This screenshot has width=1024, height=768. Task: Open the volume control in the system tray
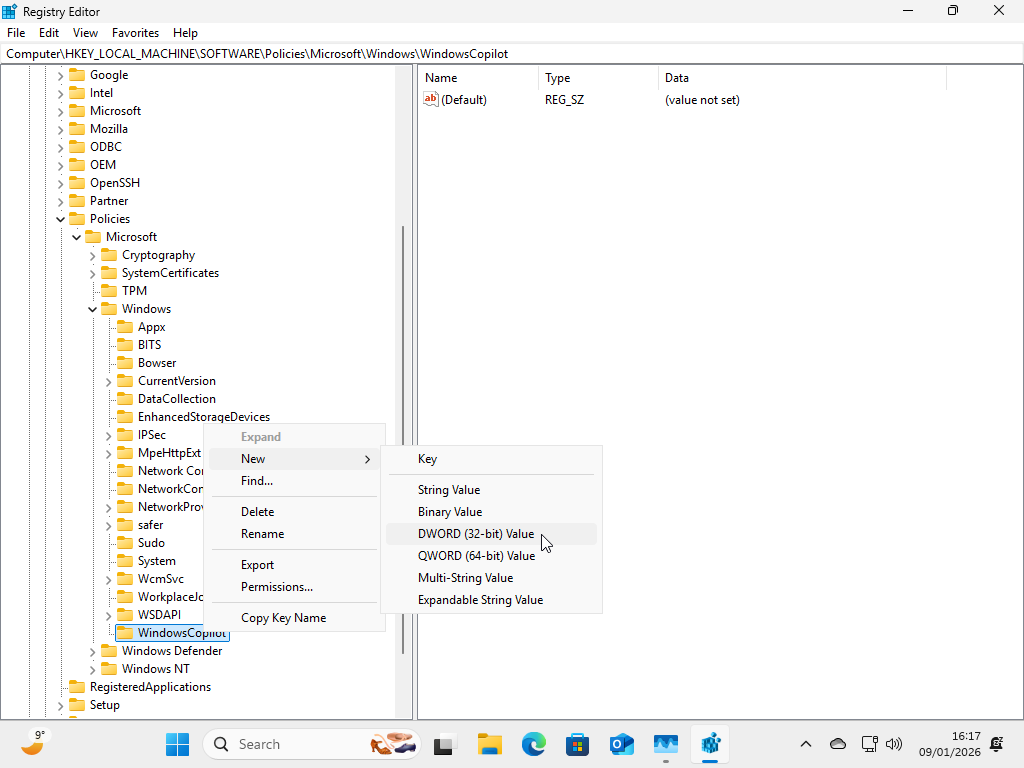[x=893, y=744]
